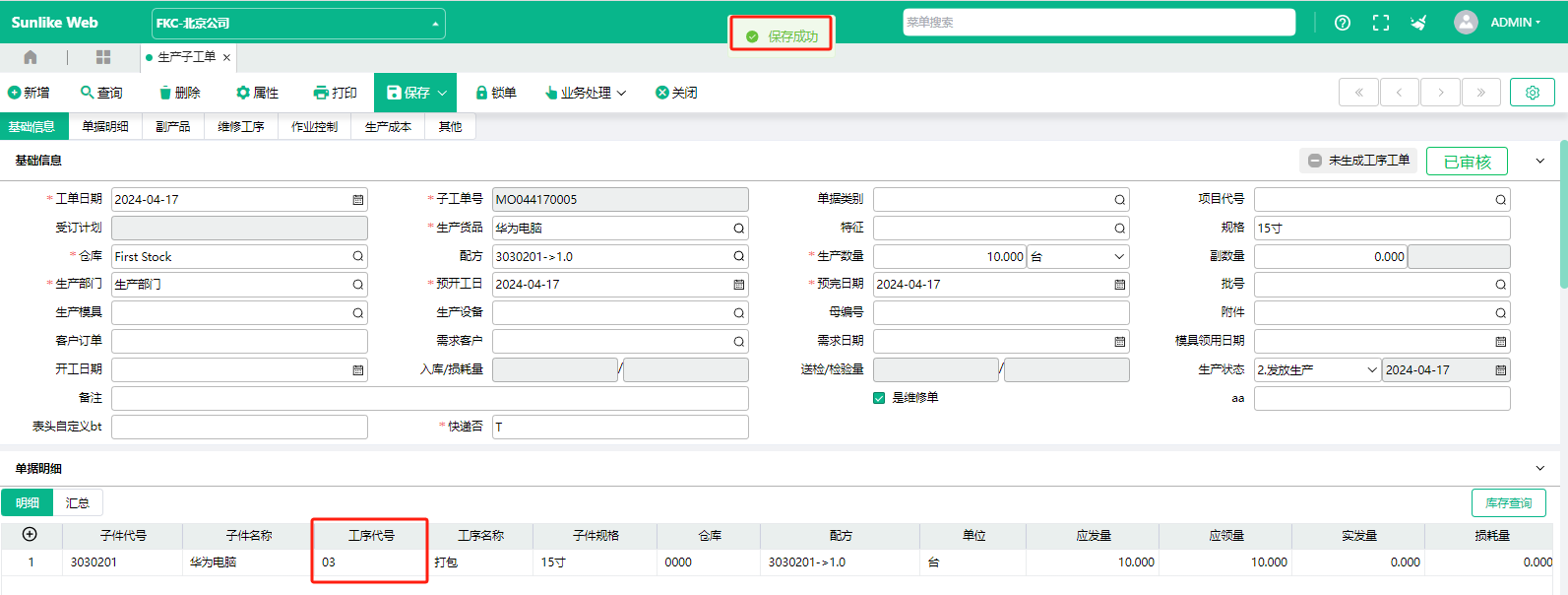The image size is (1568, 595).
Task: Click lookup icon in 需求客户 field
Action: (x=739, y=342)
